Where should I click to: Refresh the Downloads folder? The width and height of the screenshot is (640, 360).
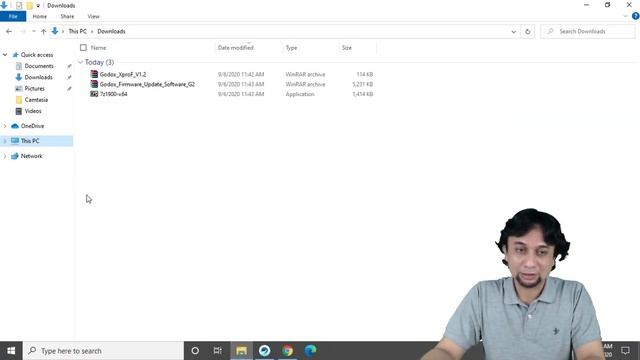tap(527, 31)
